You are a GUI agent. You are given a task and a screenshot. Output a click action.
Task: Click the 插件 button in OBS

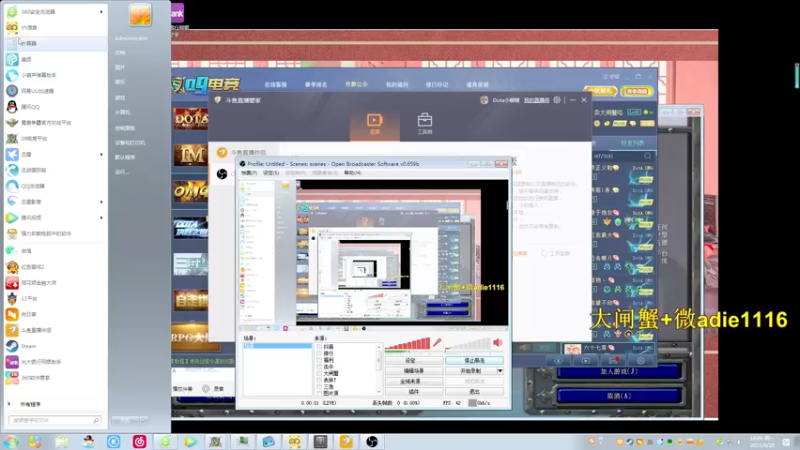(413, 392)
